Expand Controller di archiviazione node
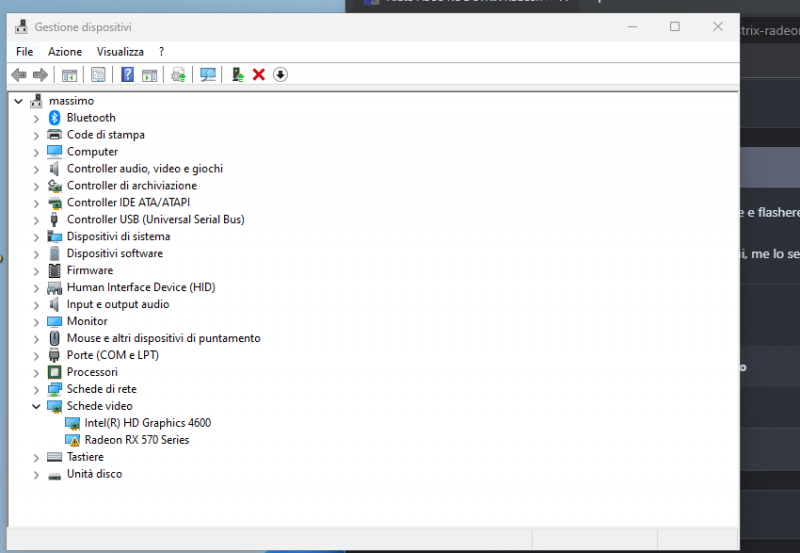Image resolution: width=800 pixels, height=553 pixels. tap(36, 186)
